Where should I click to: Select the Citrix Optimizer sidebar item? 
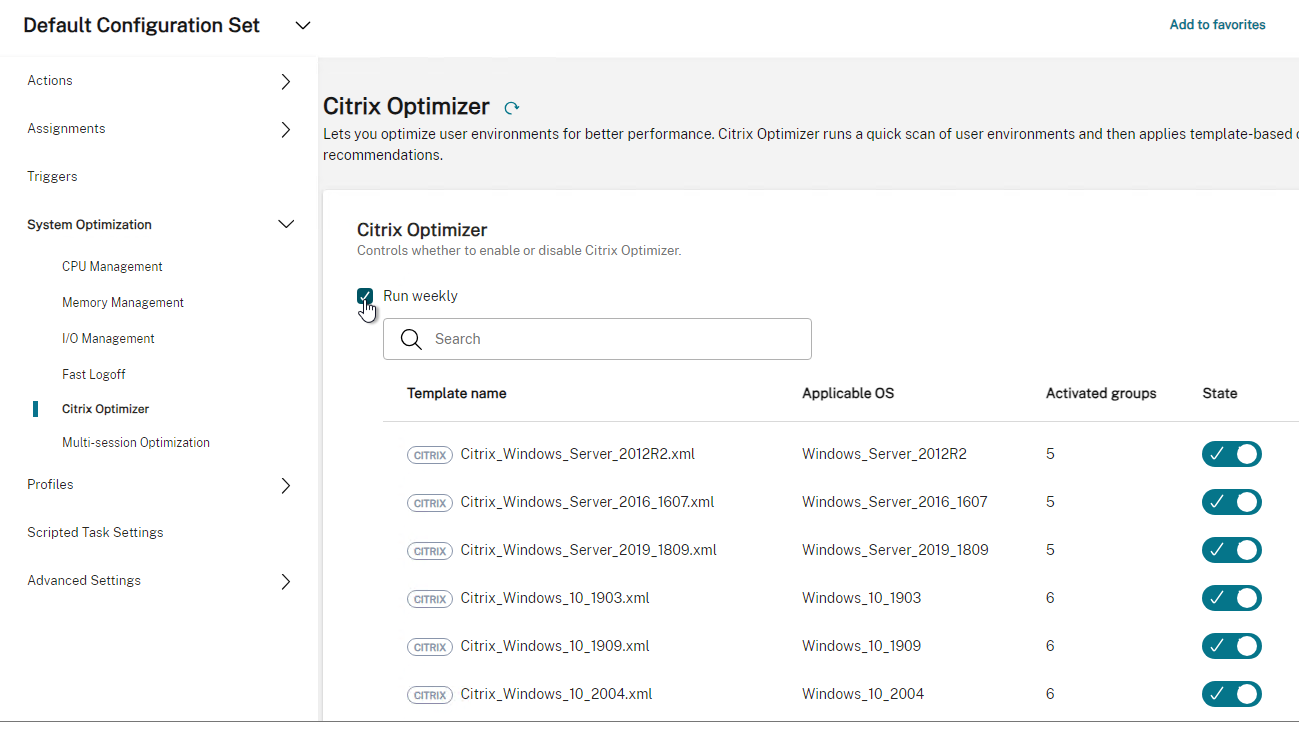pos(105,409)
